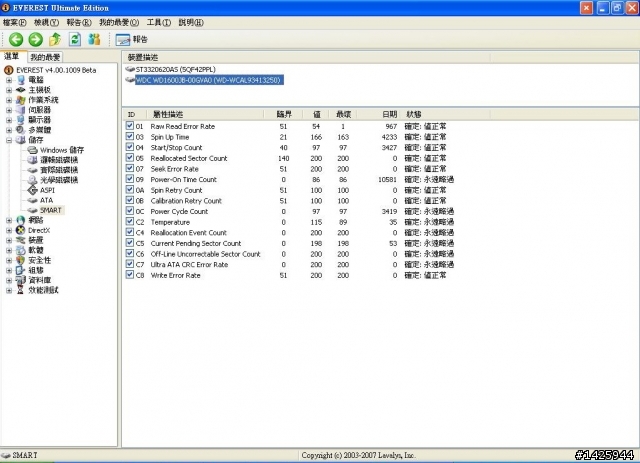The width and height of the screenshot is (640, 463).
Task: Click the threshold column header
Action: click(283, 114)
